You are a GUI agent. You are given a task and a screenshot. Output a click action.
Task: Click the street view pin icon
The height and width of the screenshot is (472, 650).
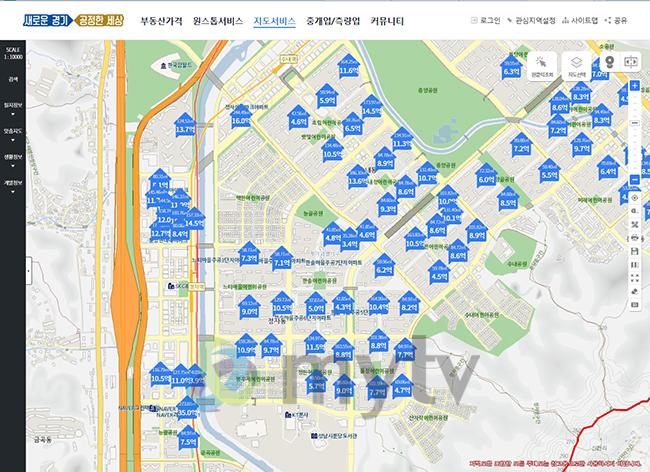[608, 63]
